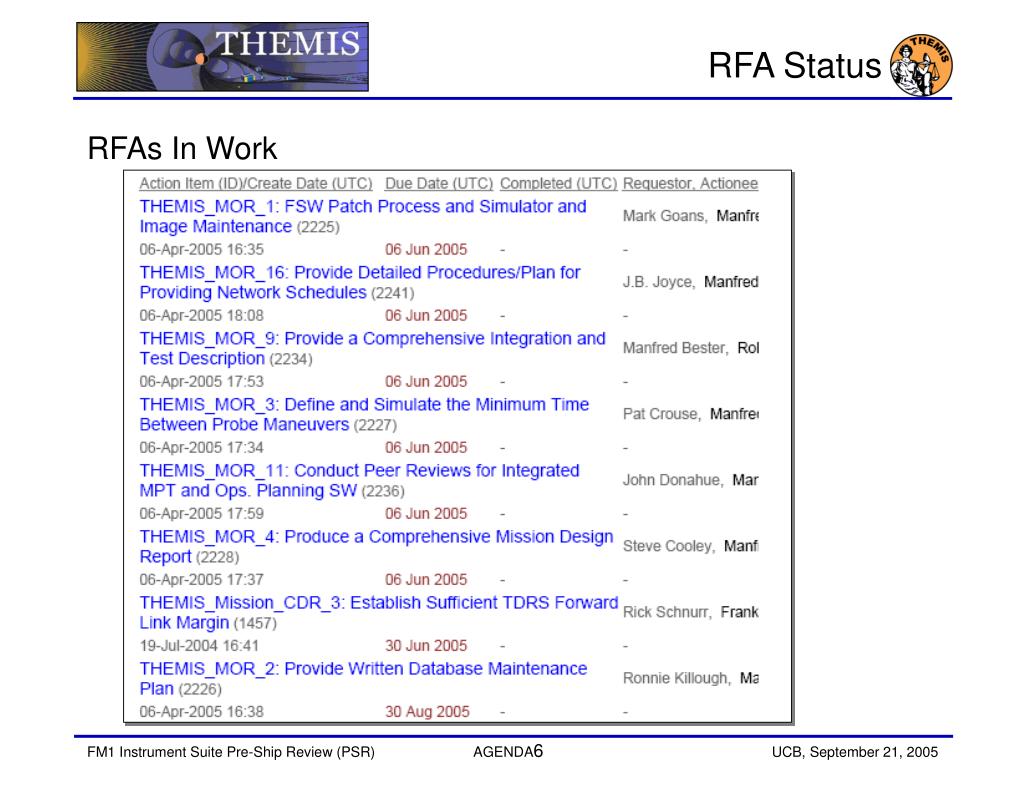
Task: Click the Action Item (ID)/Create Date column header
Action: 256,184
